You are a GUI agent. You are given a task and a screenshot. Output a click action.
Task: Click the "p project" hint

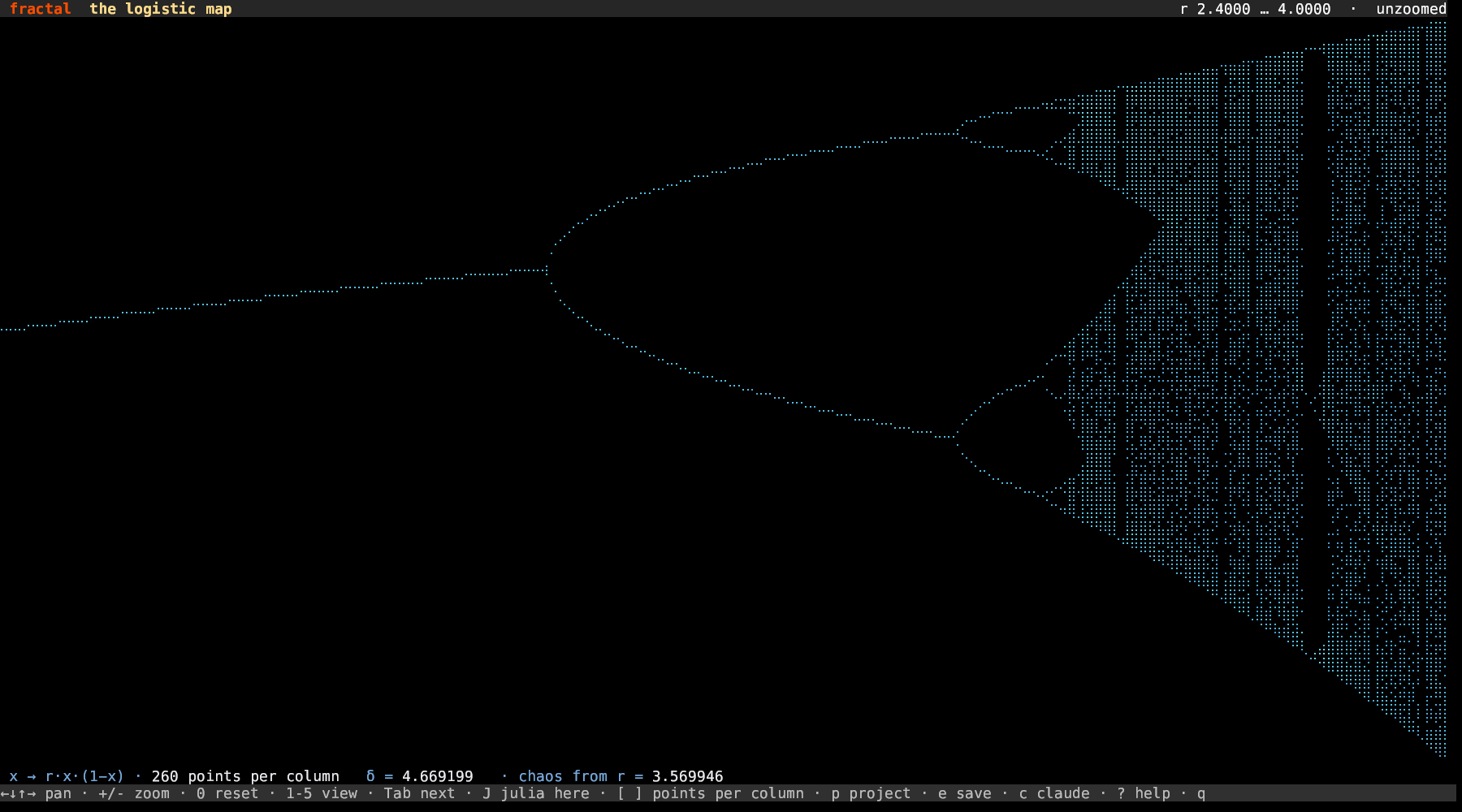[x=871, y=793]
